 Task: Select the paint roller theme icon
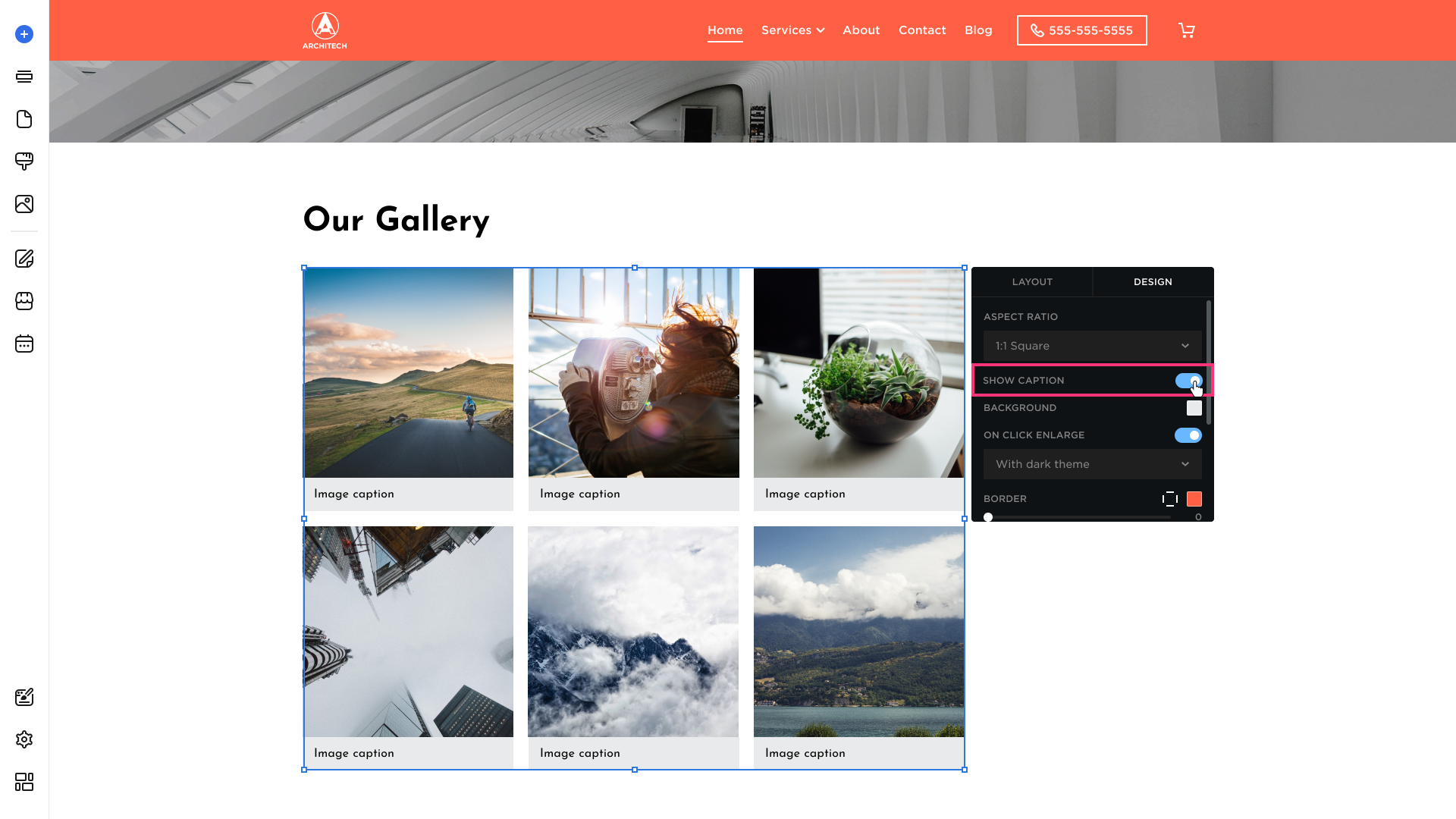pyautogui.click(x=24, y=162)
